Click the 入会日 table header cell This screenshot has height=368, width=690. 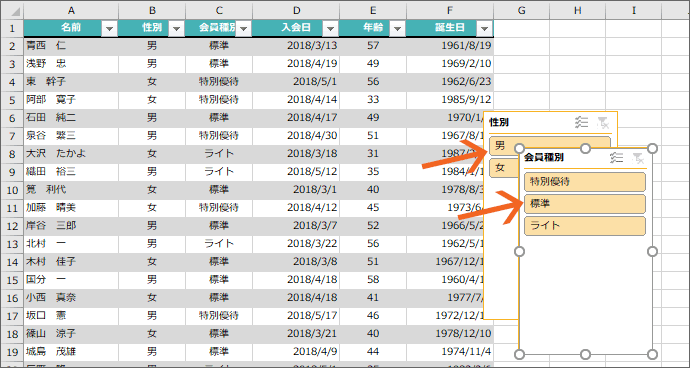(x=296, y=29)
